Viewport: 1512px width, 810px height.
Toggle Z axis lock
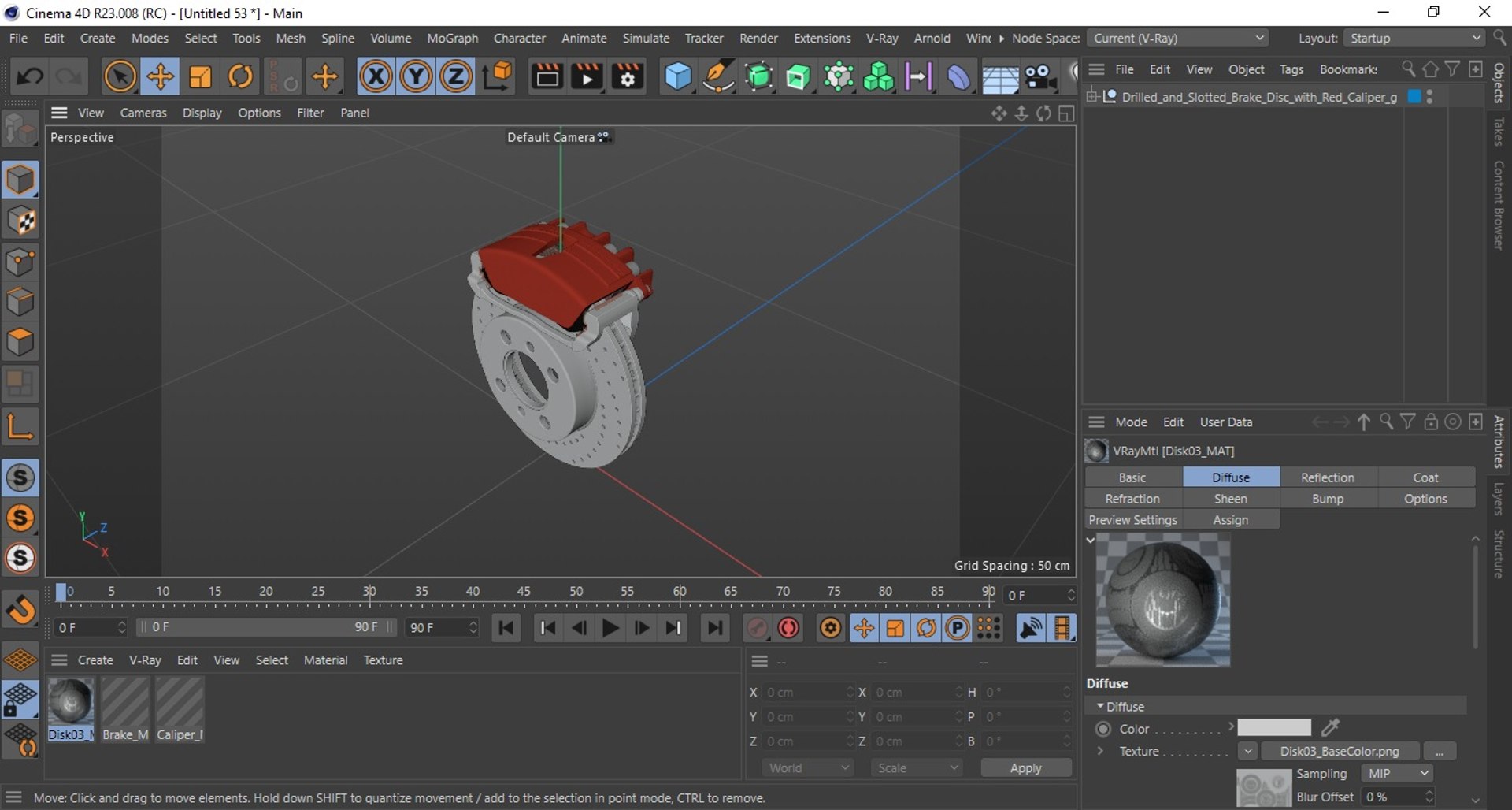[456, 76]
